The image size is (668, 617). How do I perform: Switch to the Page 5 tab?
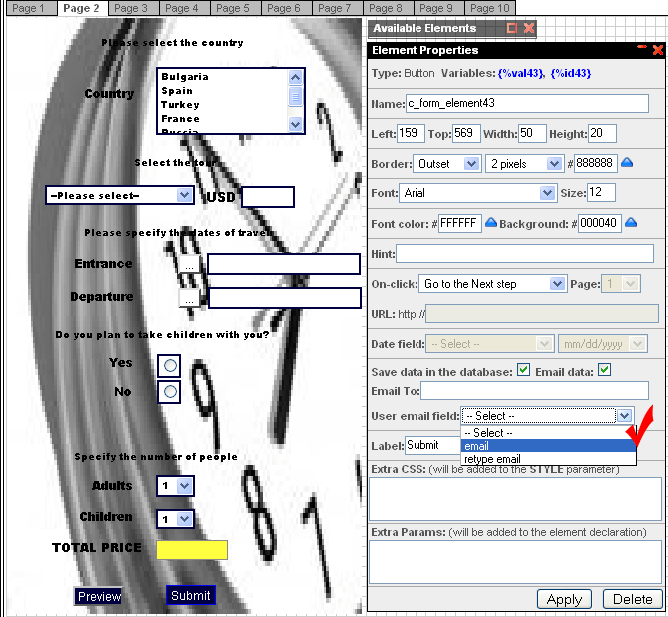click(x=236, y=9)
